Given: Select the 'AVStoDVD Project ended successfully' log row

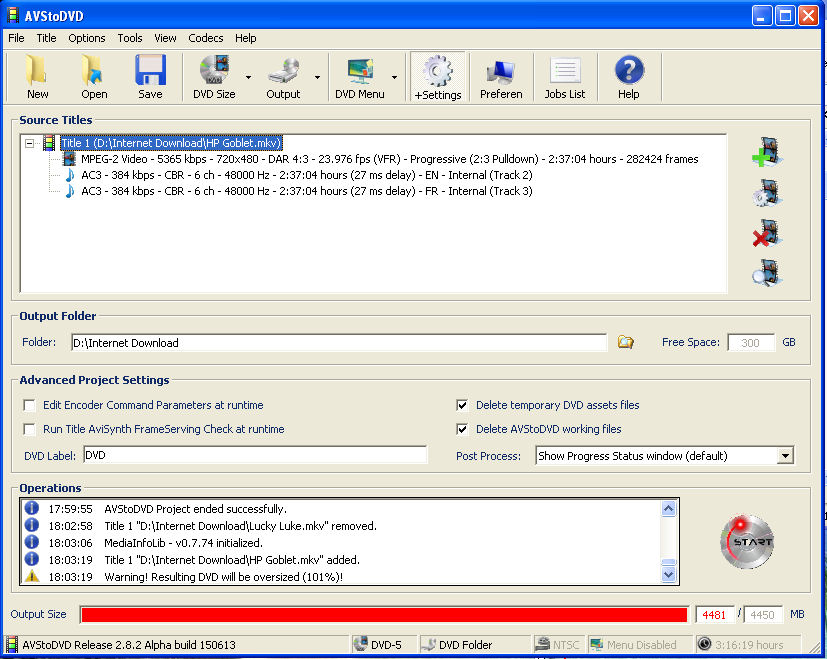Looking at the screenshot, I should point(341,509).
